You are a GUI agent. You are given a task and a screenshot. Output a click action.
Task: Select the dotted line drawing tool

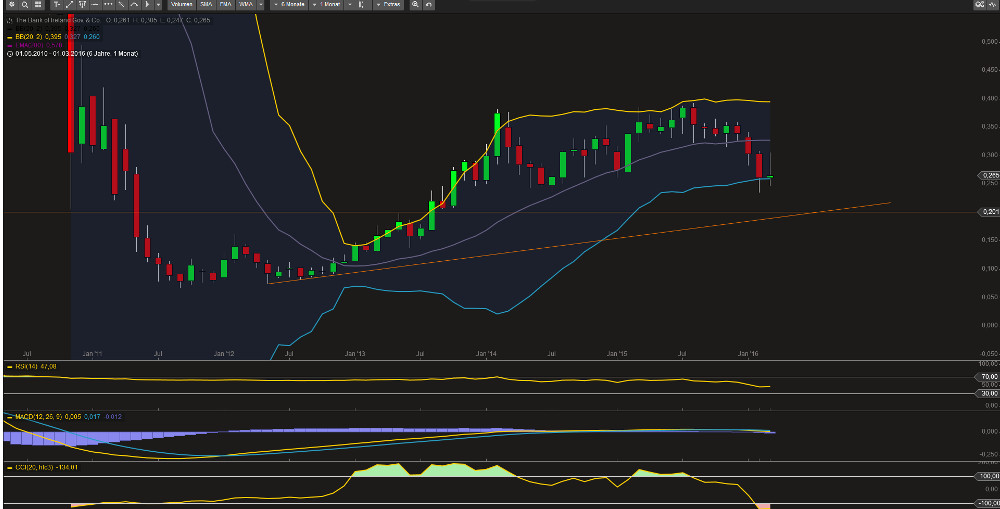coord(109,5)
